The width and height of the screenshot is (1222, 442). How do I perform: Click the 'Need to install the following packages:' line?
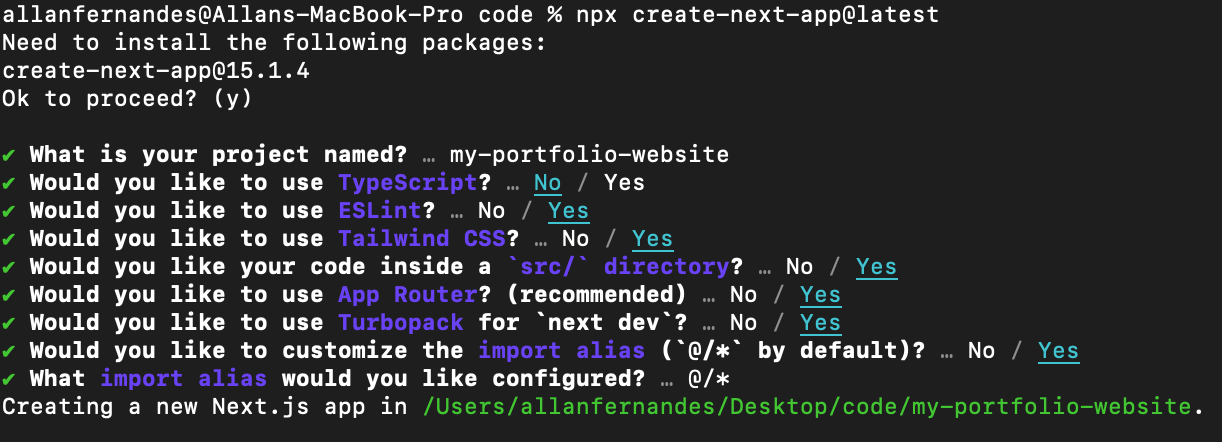click(x=275, y=43)
